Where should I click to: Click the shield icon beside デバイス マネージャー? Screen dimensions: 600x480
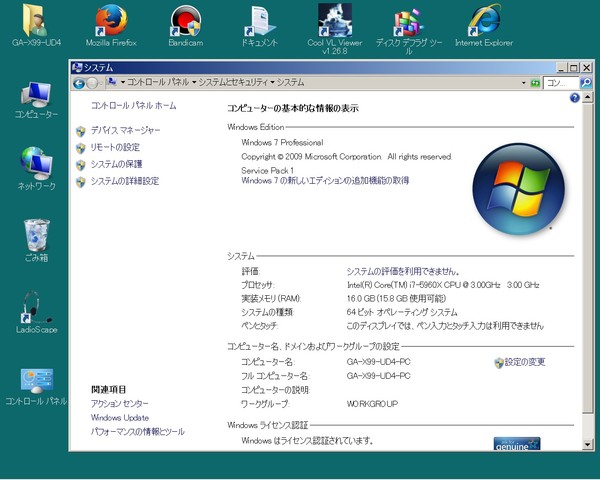(x=81, y=131)
